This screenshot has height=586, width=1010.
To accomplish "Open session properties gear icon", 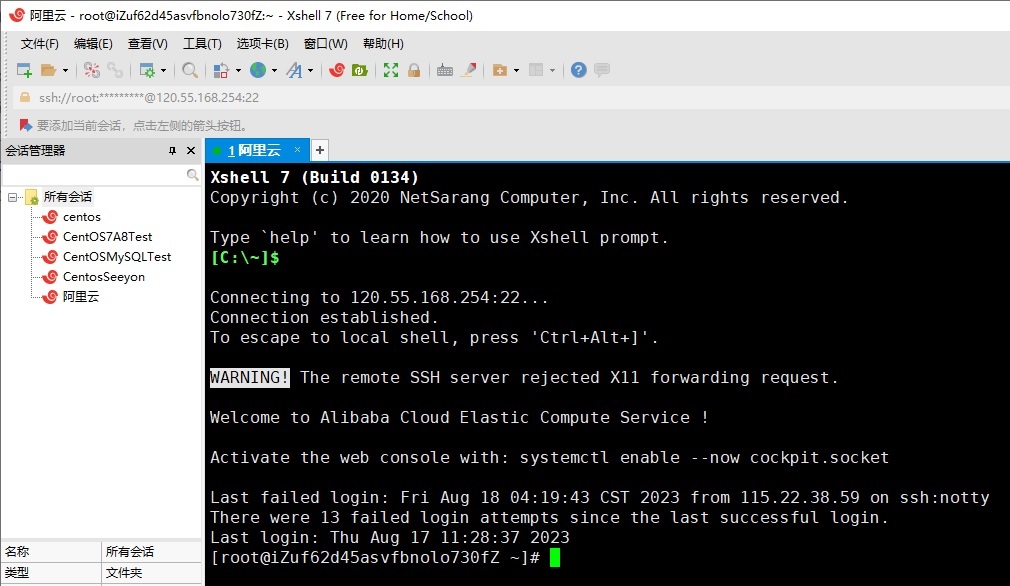I will [x=147, y=70].
